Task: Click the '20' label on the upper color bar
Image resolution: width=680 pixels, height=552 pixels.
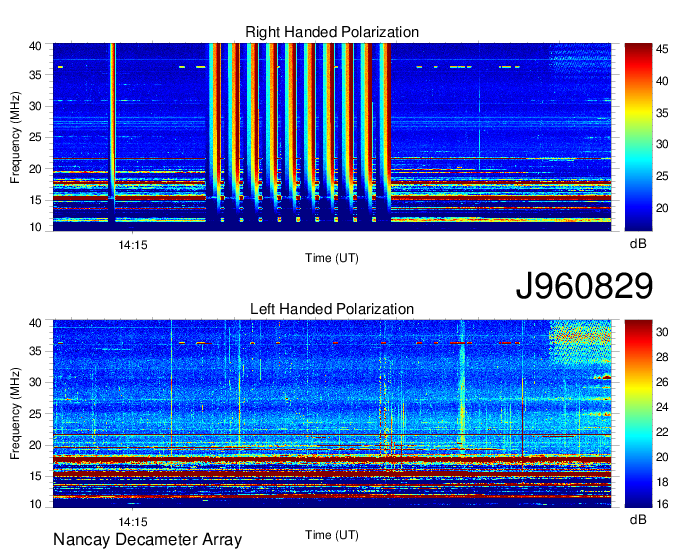Action: [x=662, y=208]
